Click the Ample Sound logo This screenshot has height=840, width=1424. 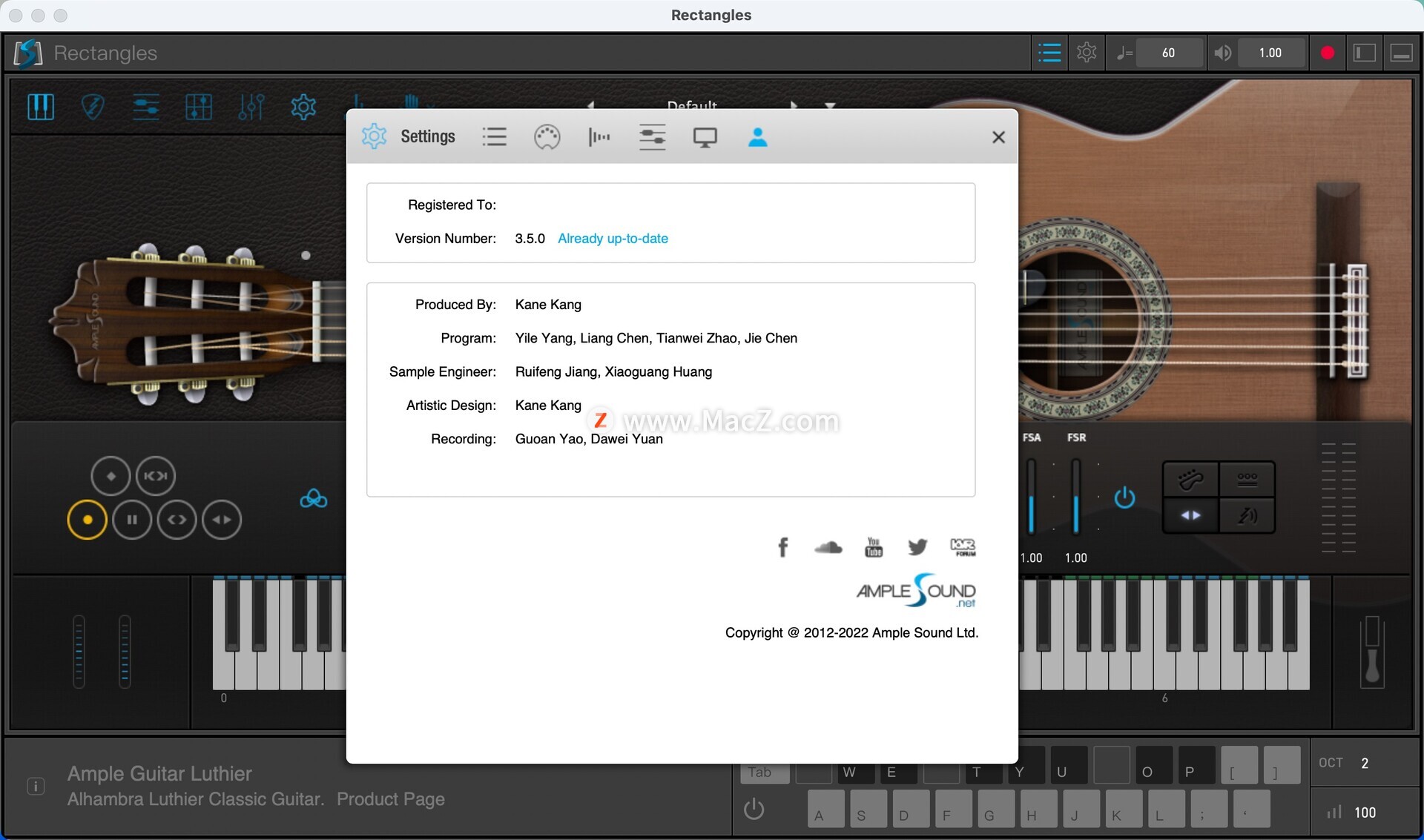click(x=916, y=591)
